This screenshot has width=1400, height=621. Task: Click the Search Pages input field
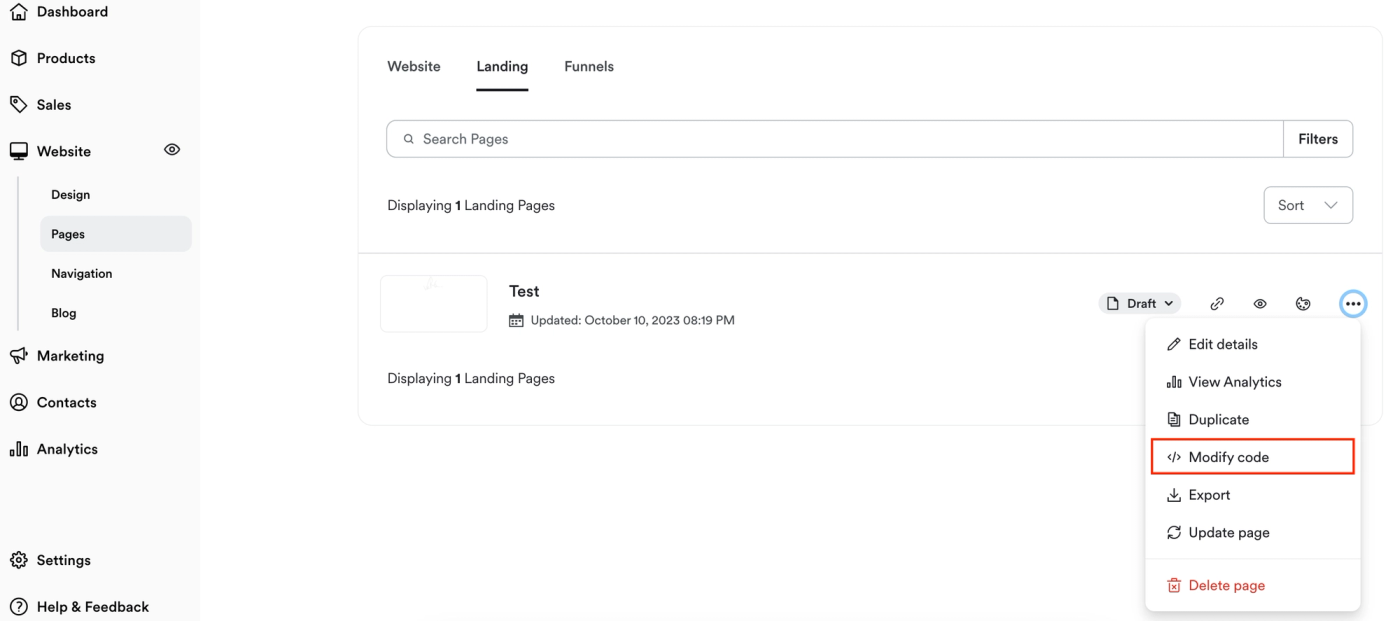pos(835,139)
